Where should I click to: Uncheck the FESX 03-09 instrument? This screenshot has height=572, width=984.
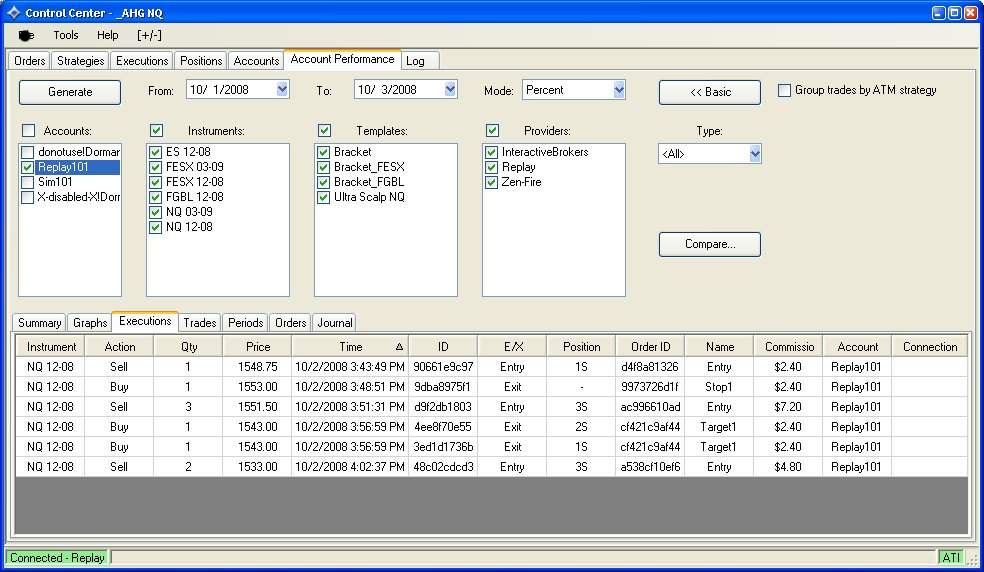point(156,167)
